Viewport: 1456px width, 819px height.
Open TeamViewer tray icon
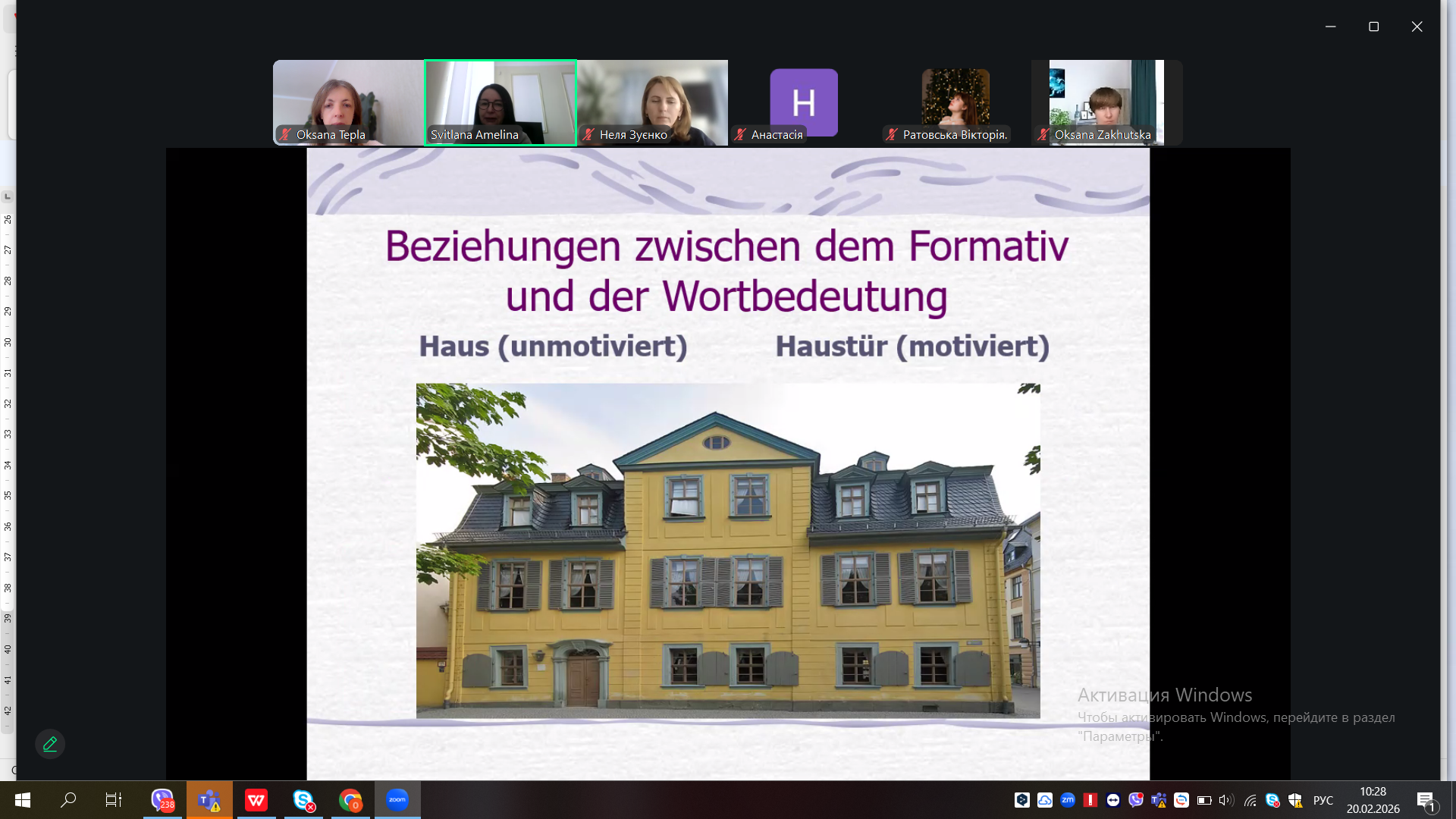tap(1113, 800)
